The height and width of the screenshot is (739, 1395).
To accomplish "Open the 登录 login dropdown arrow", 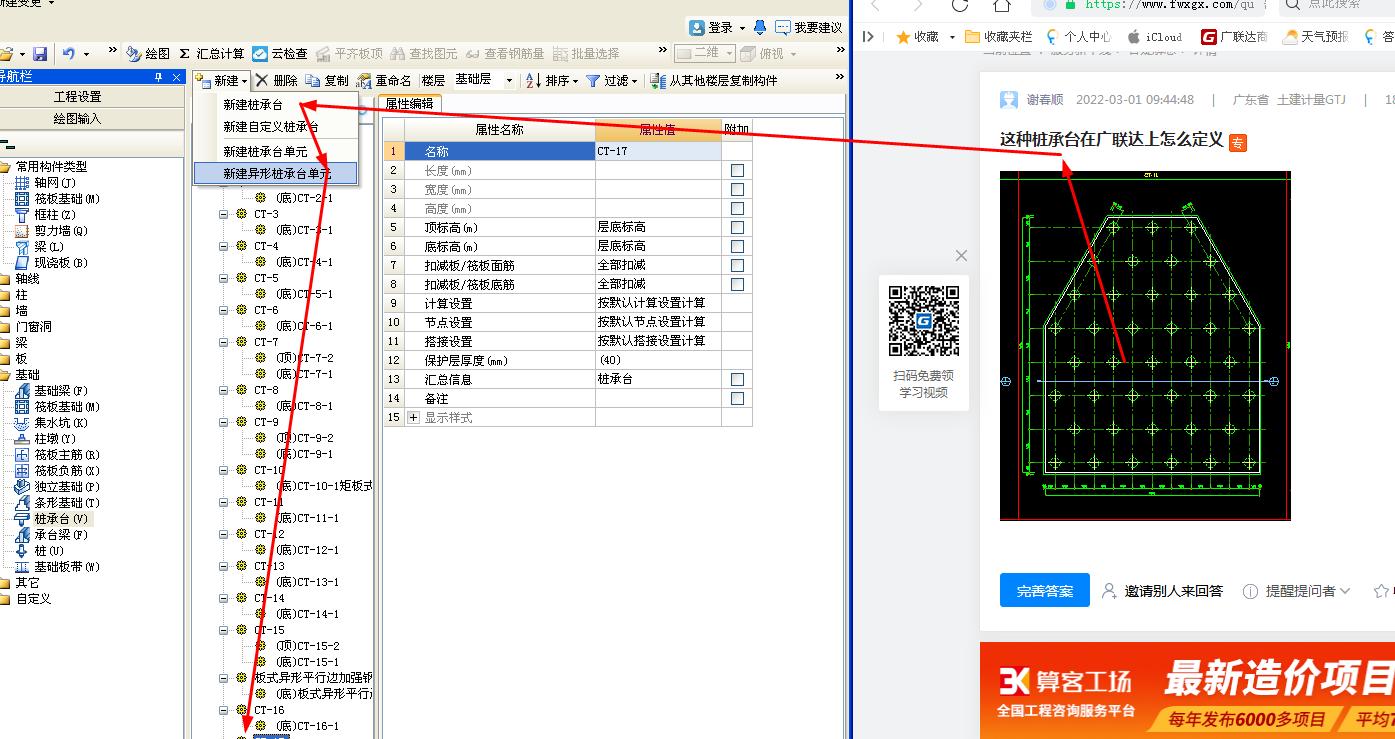I will coord(742,28).
